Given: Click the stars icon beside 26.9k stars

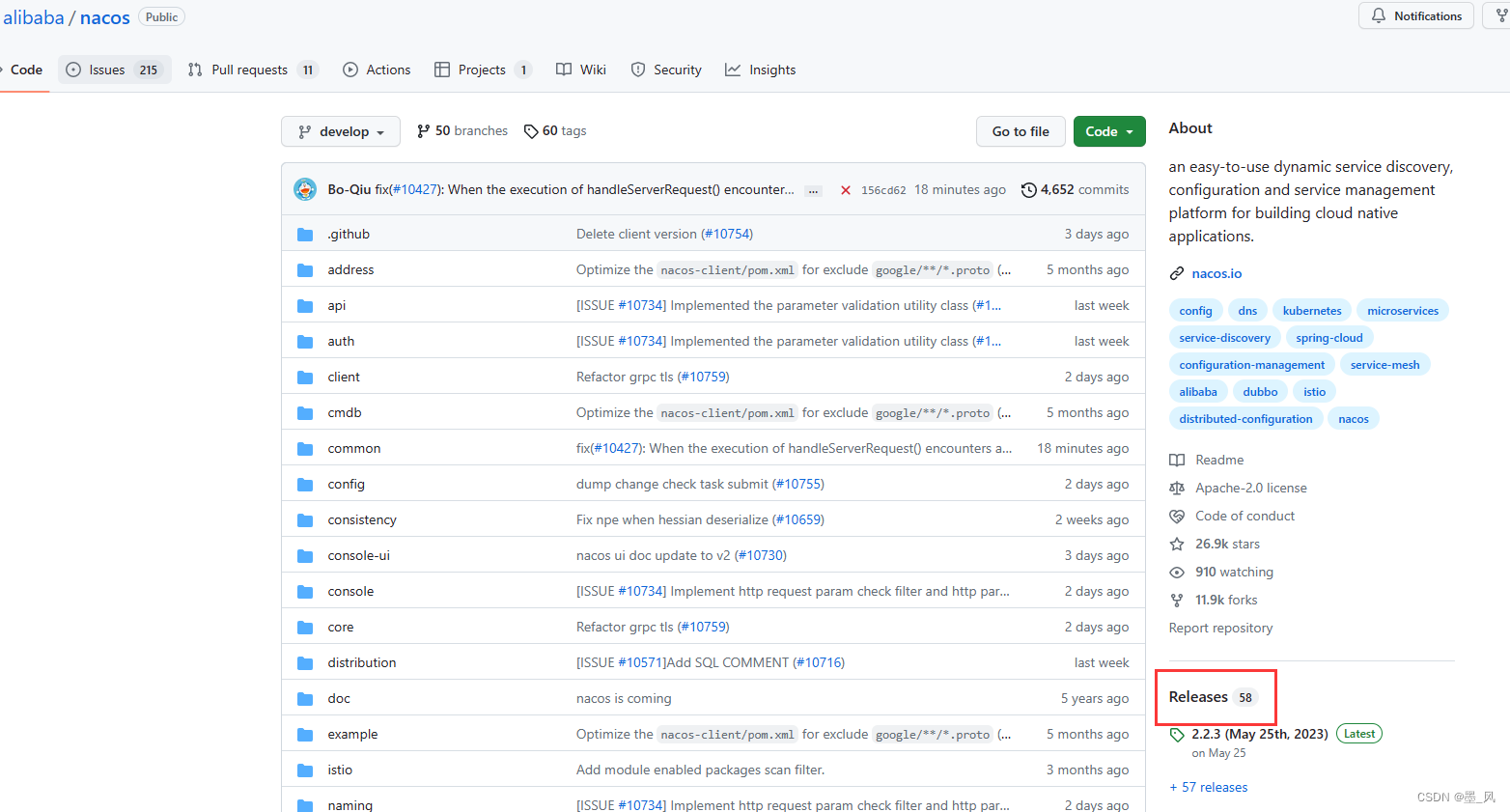Looking at the screenshot, I should tap(1177, 545).
